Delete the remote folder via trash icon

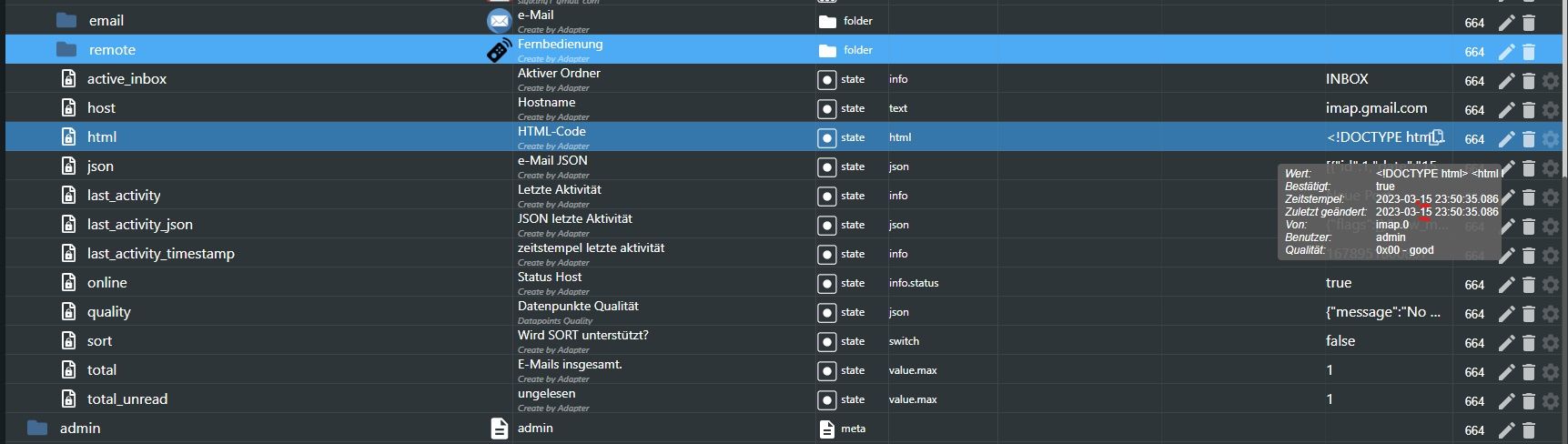tap(1529, 52)
